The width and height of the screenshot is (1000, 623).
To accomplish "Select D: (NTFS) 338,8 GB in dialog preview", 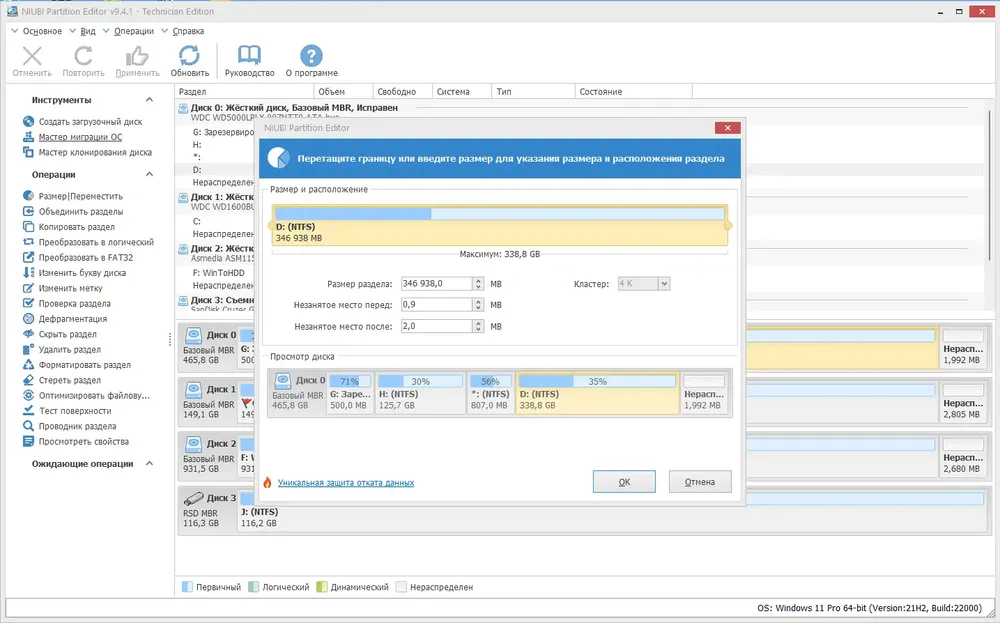I will point(598,393).
